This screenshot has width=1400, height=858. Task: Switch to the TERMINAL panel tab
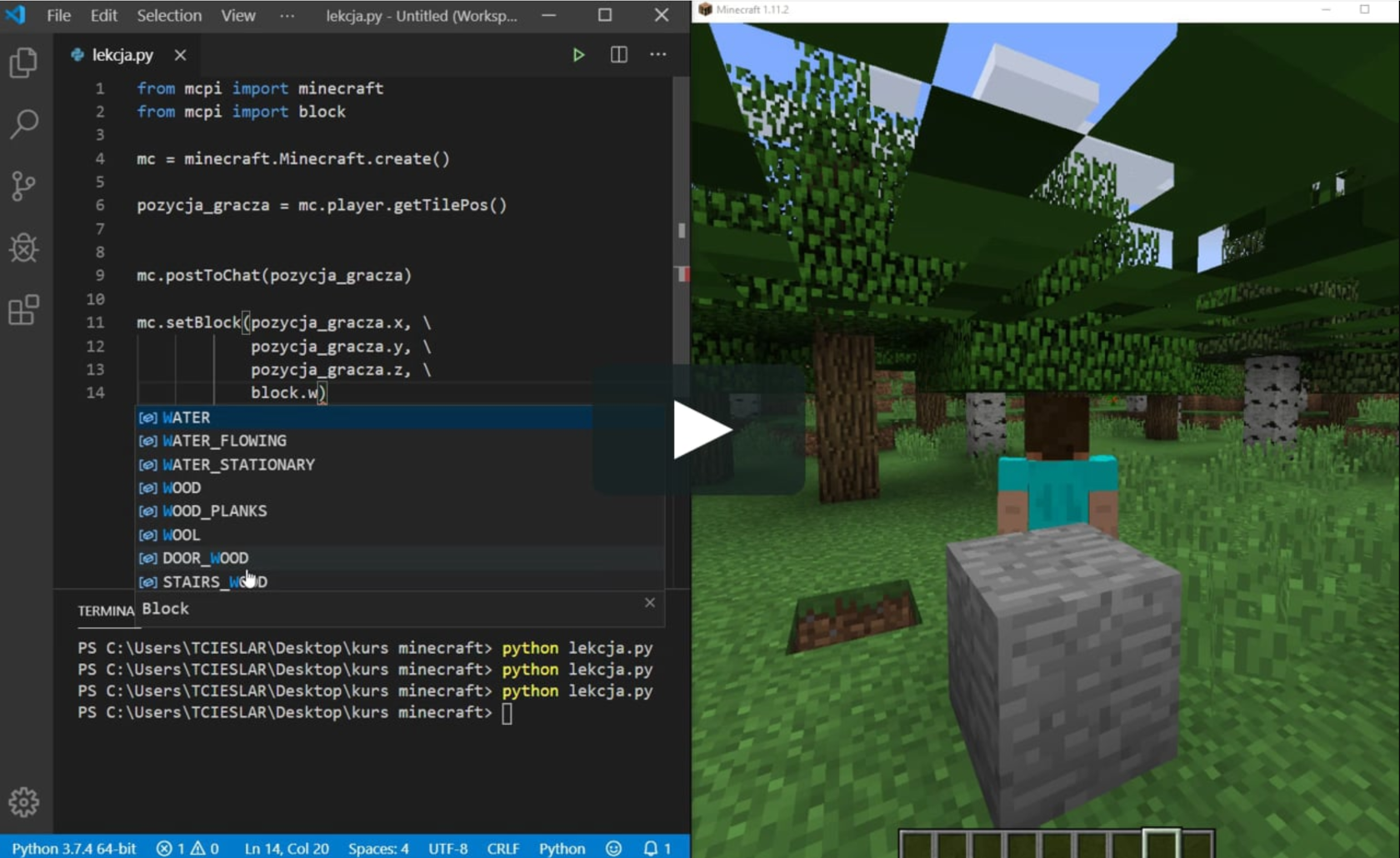[106, 611]
